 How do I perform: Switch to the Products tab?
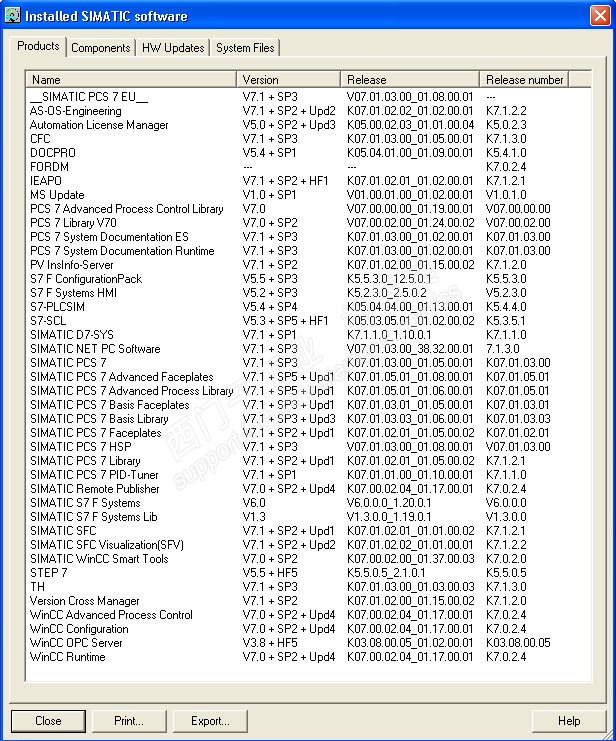pos(38,46)
